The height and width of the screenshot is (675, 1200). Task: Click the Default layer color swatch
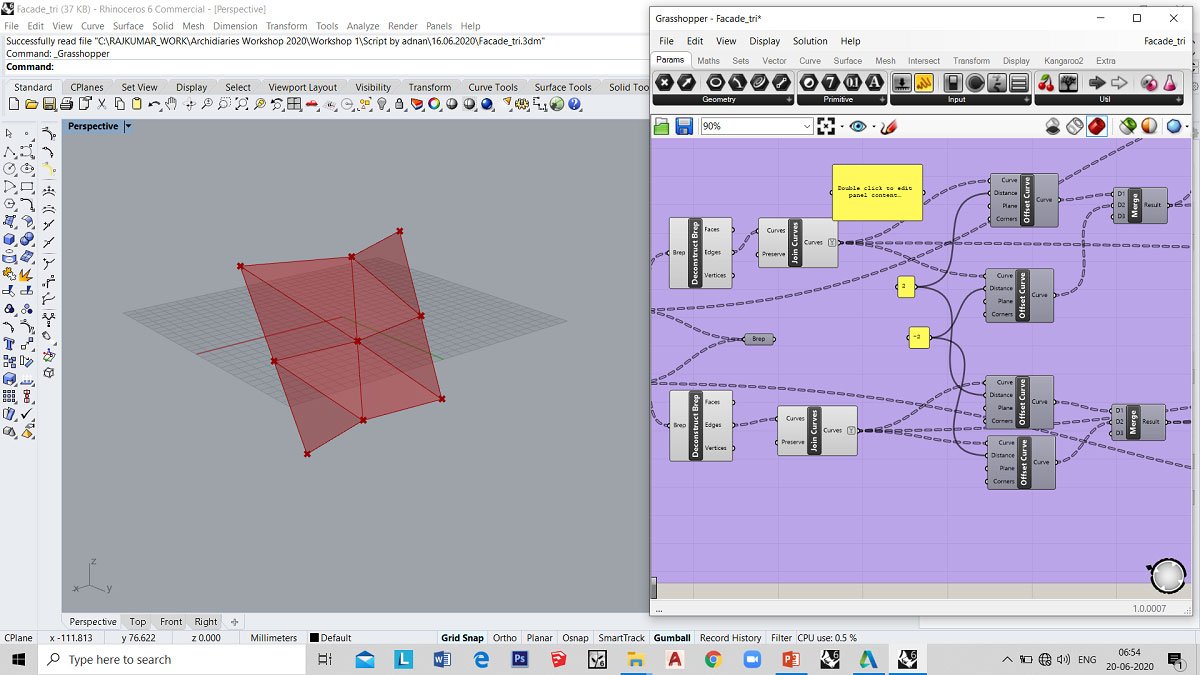click(x=314, y=638)
